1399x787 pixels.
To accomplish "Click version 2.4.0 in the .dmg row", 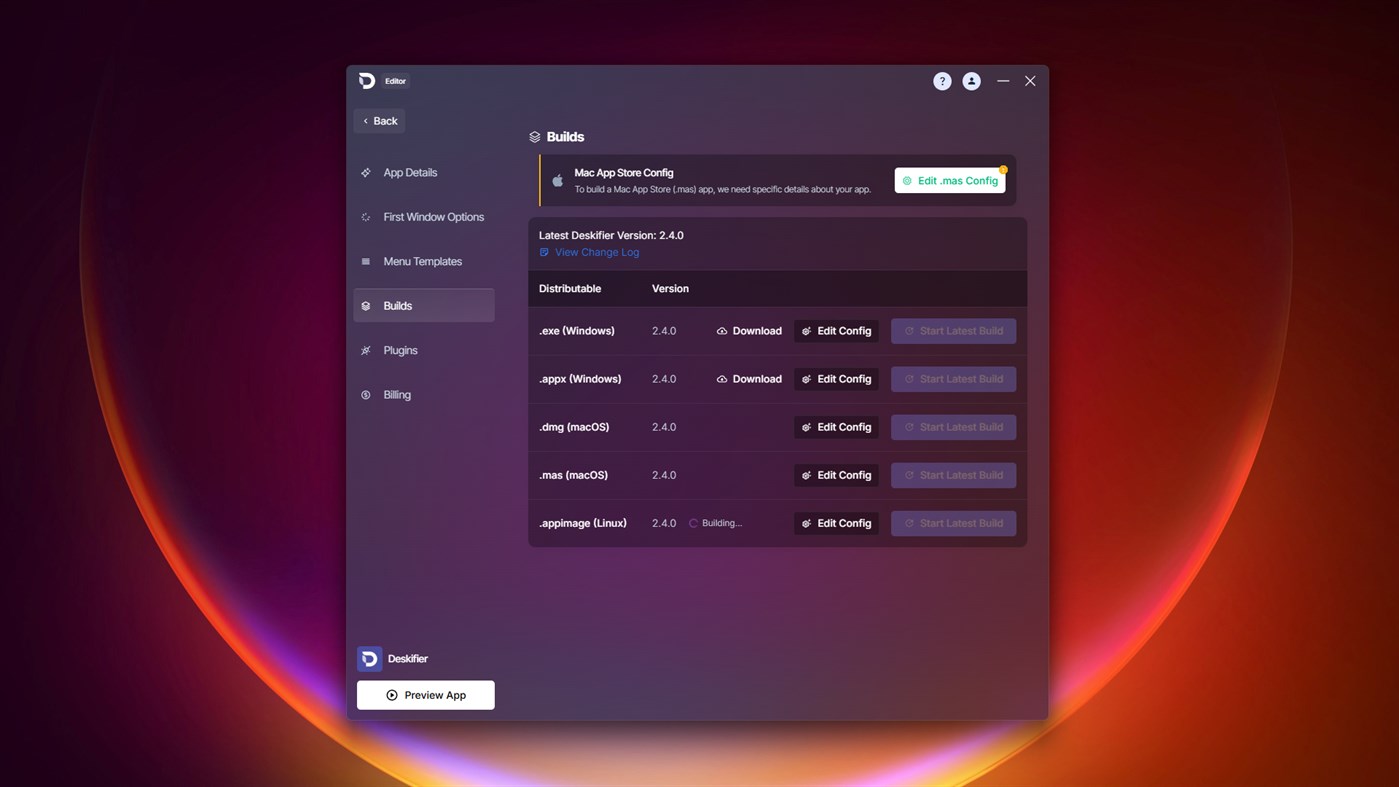I will click(x=664, y=427).
